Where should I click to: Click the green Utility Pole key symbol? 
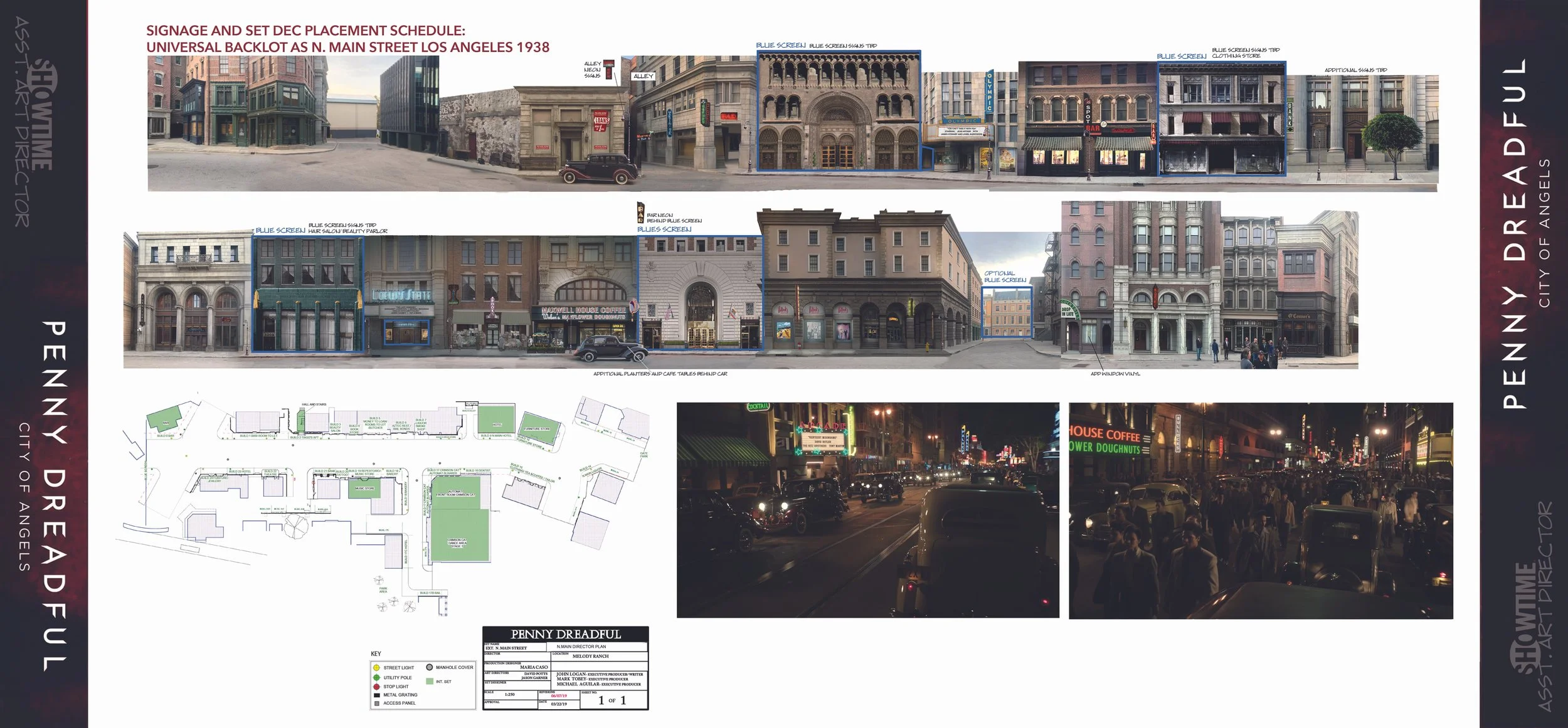click(376, 677)
